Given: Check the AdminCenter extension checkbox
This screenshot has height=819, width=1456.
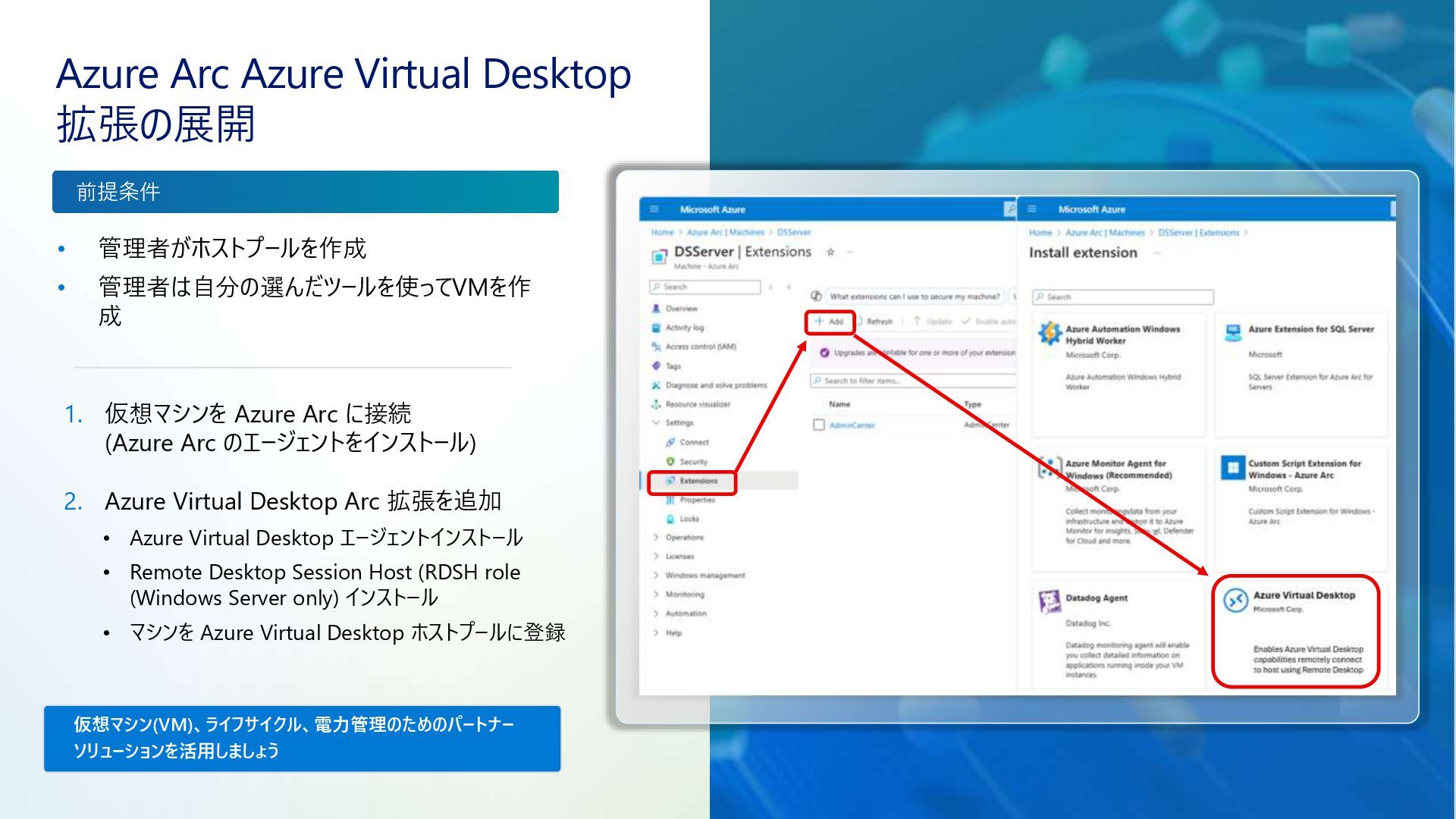Looking at the screenshot, I should coord(818,425).
